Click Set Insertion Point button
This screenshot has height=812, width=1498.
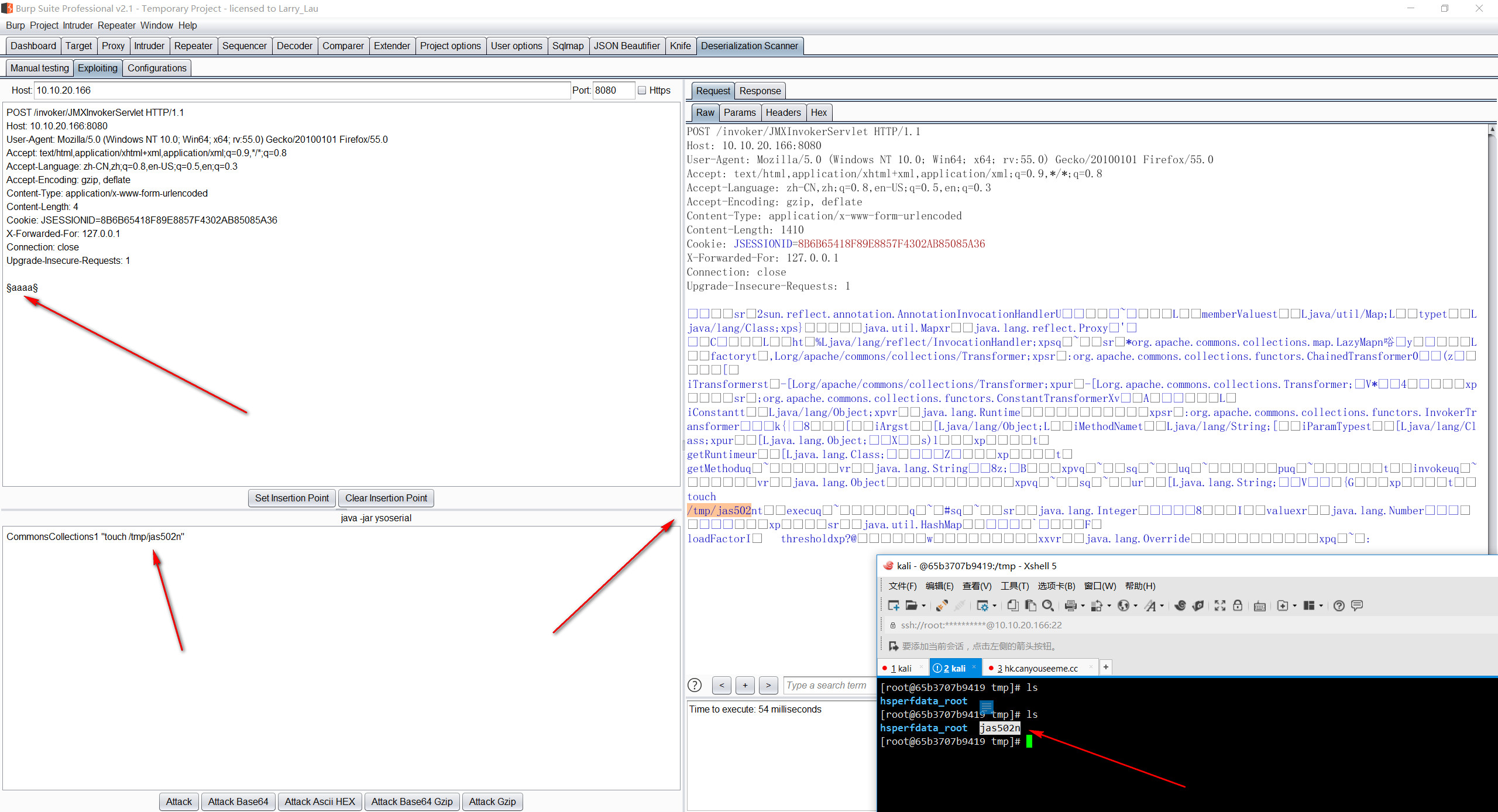click(292, 498)
